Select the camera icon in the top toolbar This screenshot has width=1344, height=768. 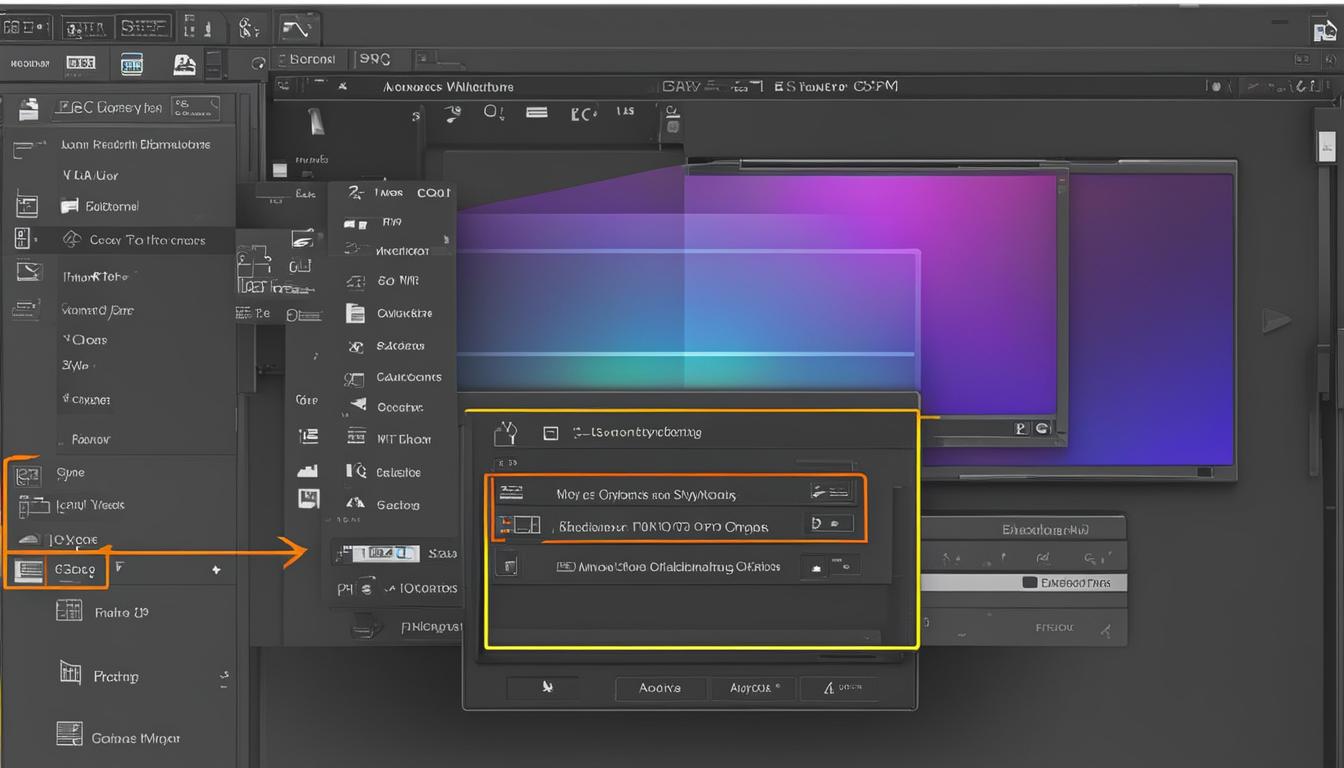(x=185, y=63)
